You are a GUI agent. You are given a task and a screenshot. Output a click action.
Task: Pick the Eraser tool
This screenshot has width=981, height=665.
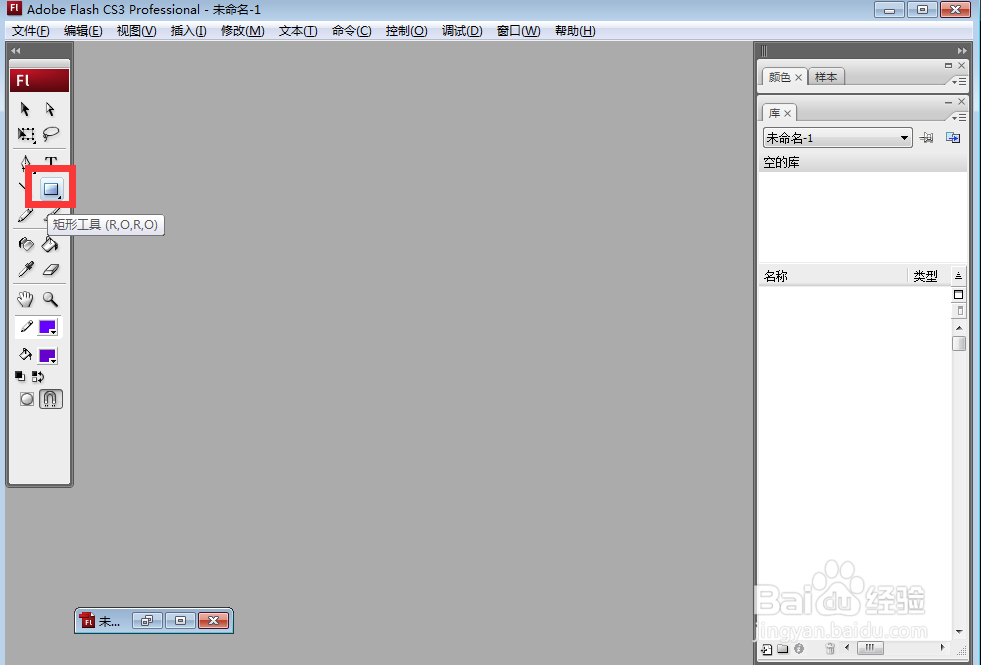pos(51,270)
